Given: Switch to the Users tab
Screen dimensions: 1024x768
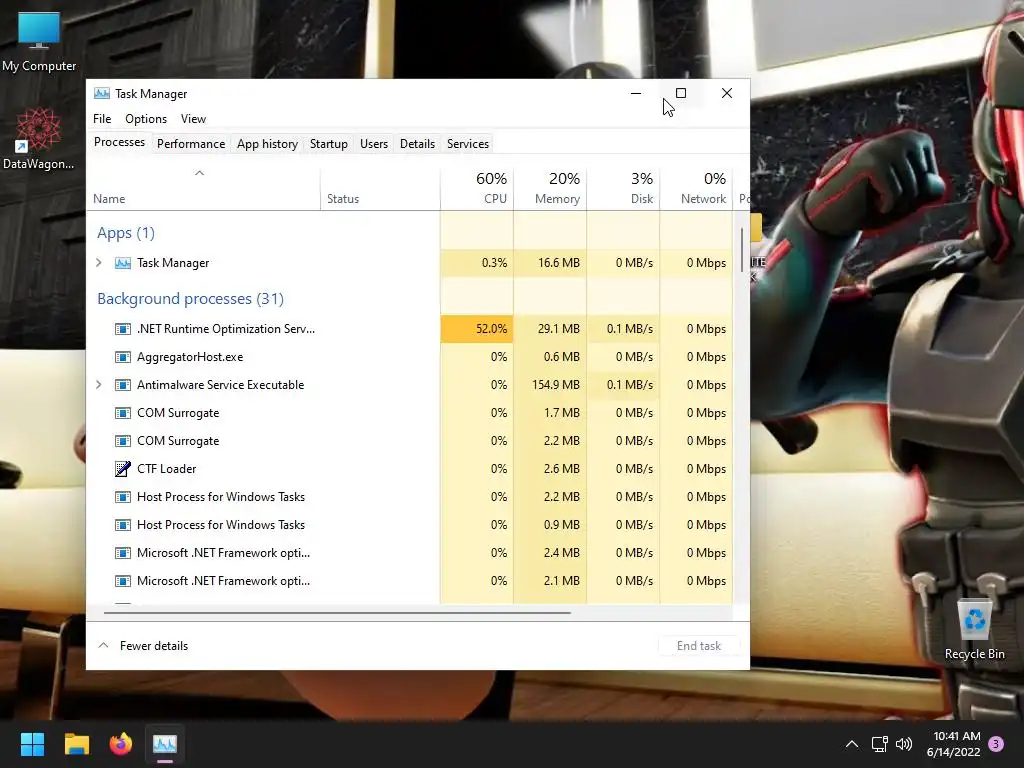Looking at the screenshot, I should [374, 144].
